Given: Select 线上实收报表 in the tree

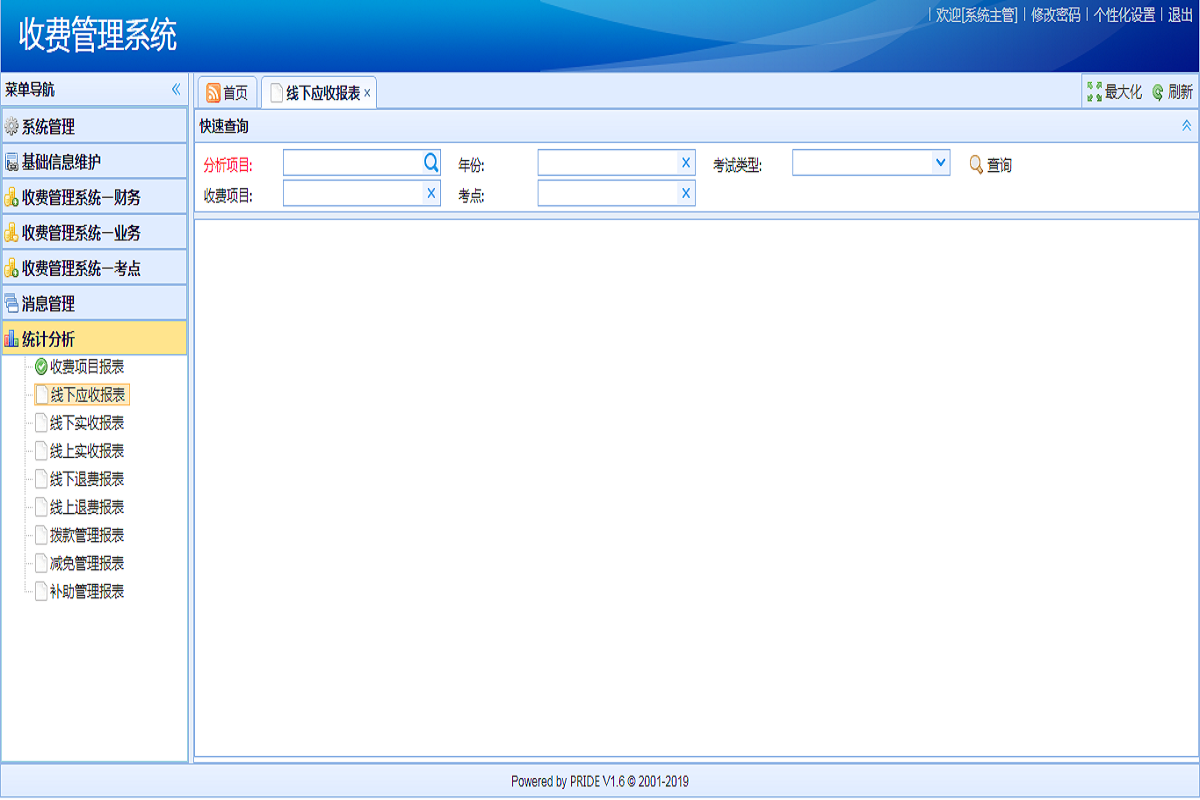Looking at the screenshot, I should [x=87, y=451].
